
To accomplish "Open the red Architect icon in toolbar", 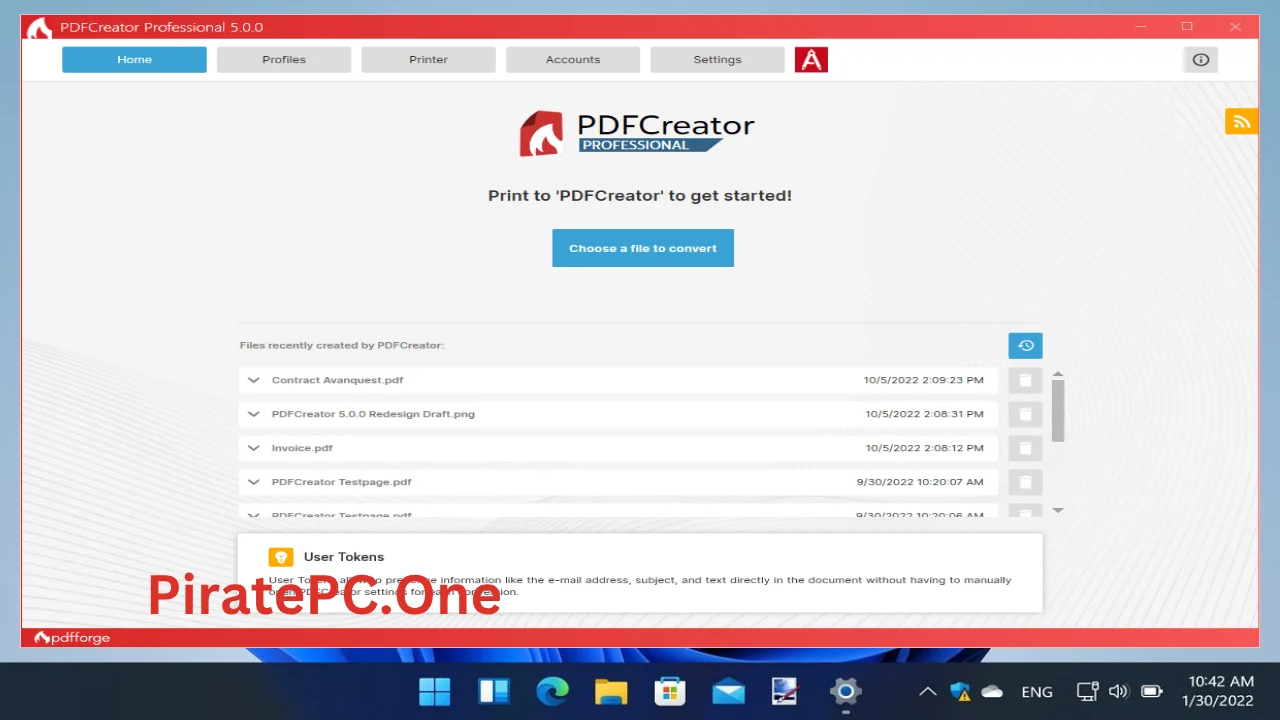I will 811,60.
